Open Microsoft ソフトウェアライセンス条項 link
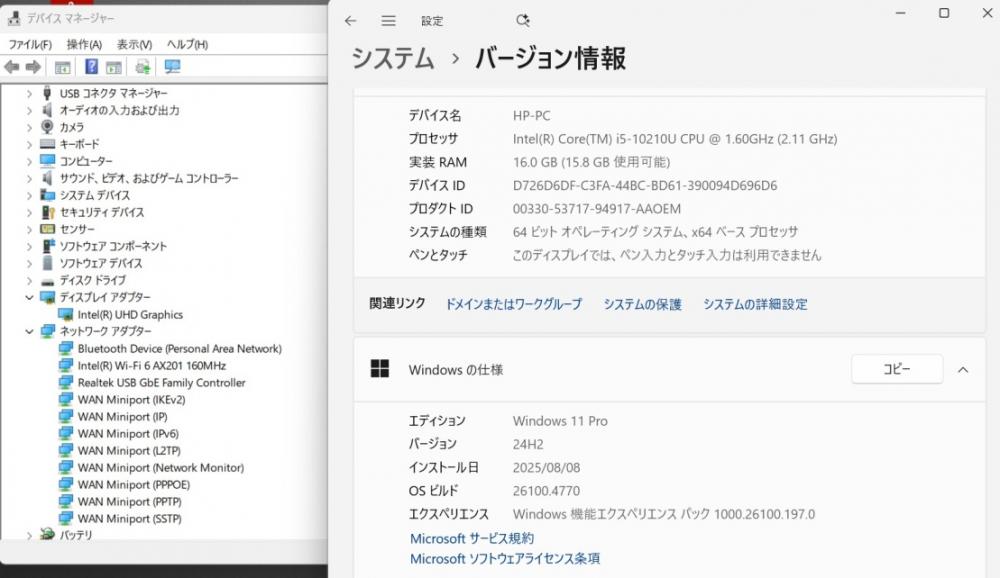This screenshot has height=578, width=1000. click(x=504, y=559)
